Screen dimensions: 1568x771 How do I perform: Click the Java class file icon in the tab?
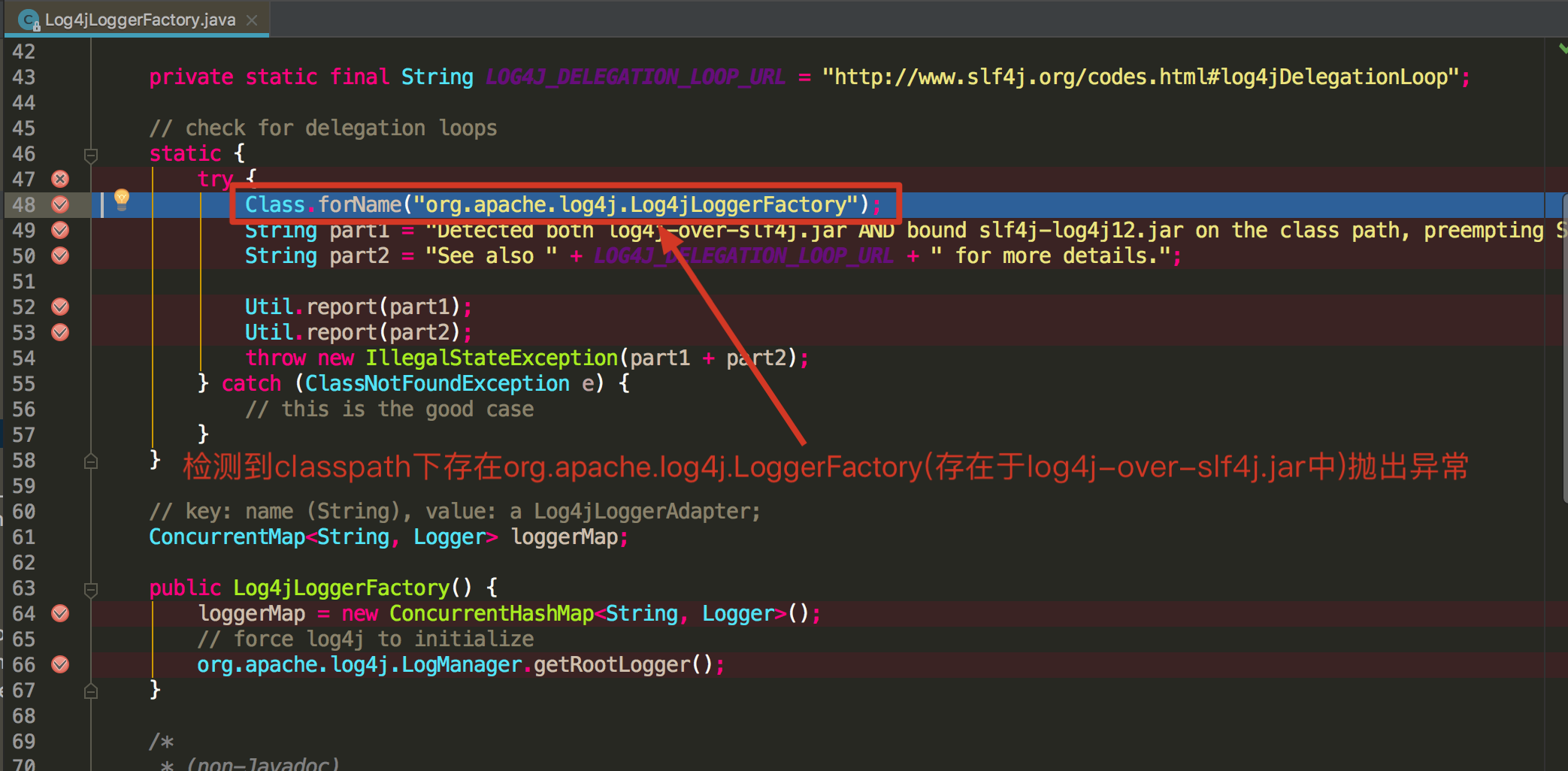(29, 20)
